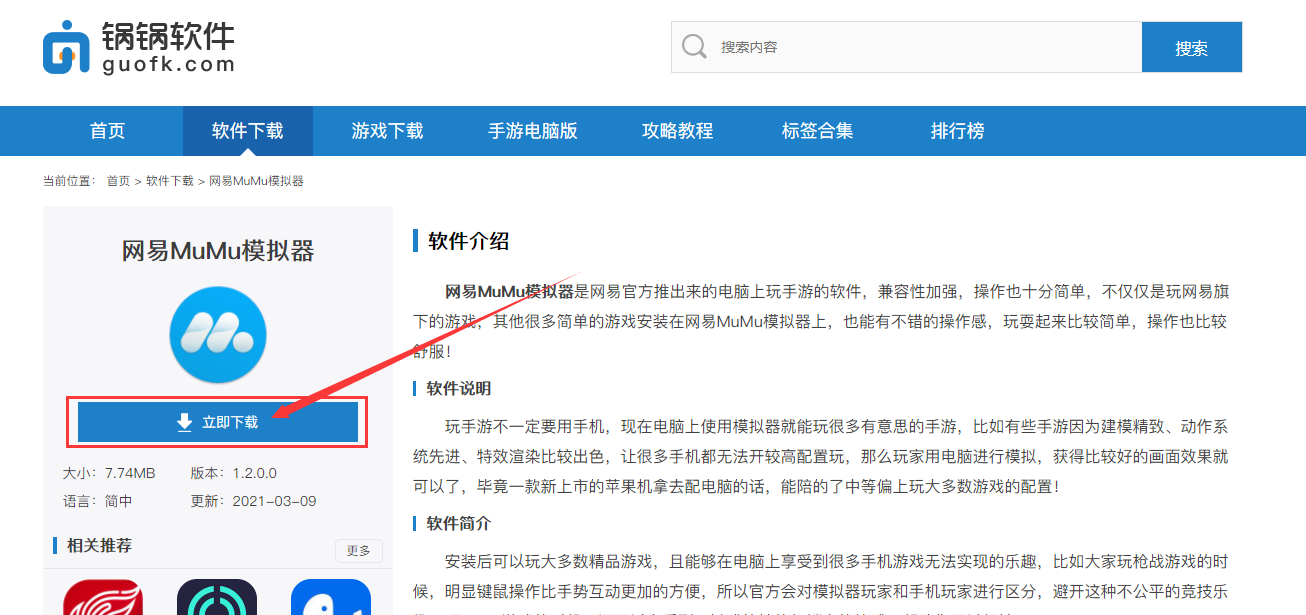
Task: Click the 软件说明 subheading
Action: point(459,388)
